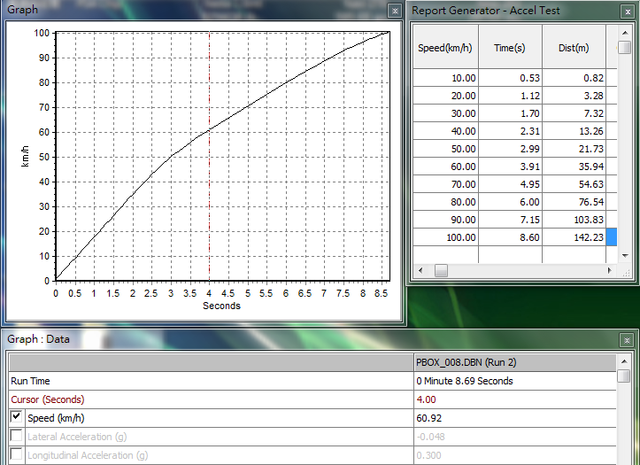The image size is (640, 465).
Task: Click the Report Generator horizontal scrollbar thumb
Action: tap(441, 270)
